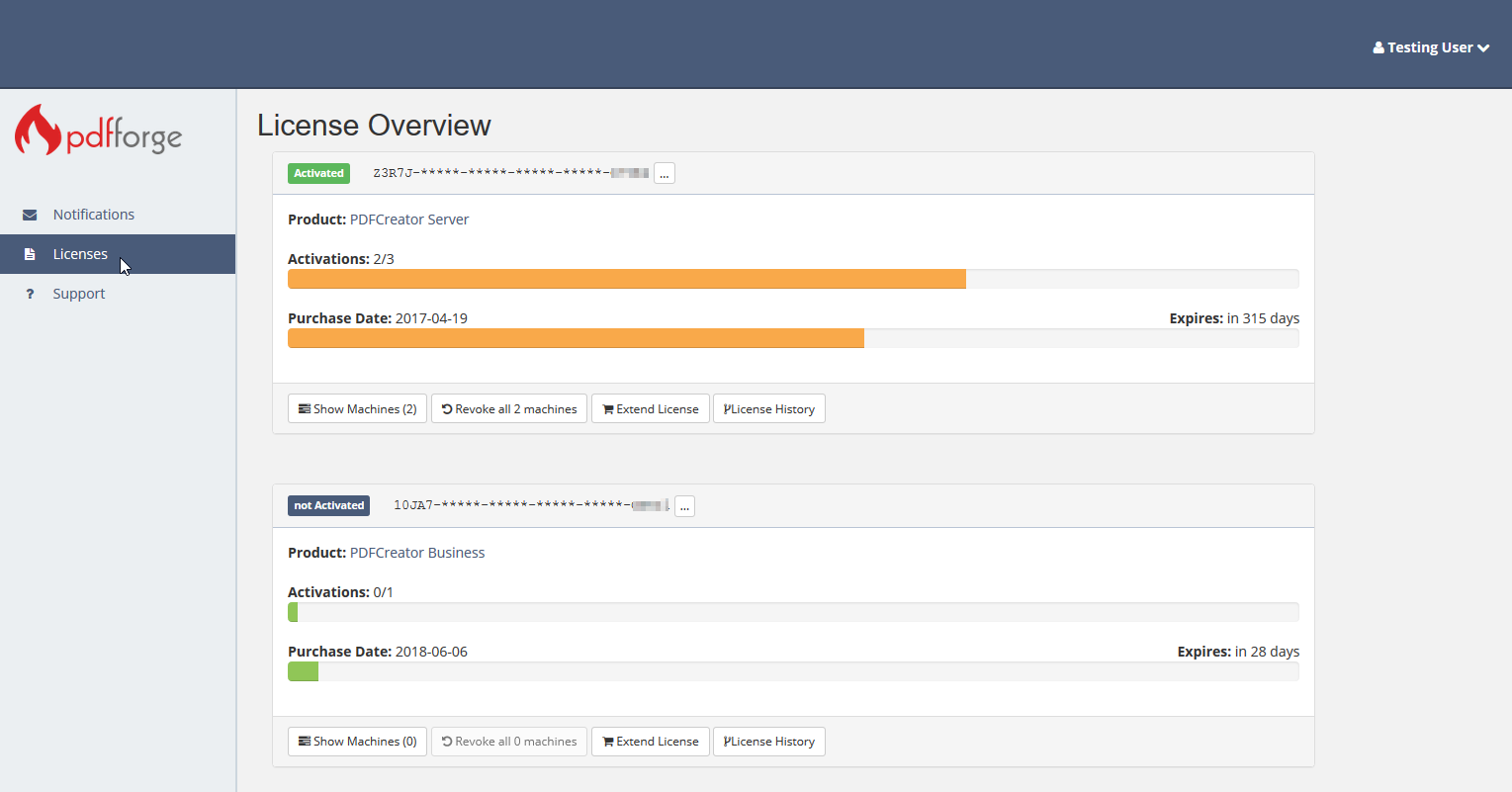Viewport: 1512px width, 792px height.
Task: Click the question mark icon beside Support
Action: pyautogui.click(x=30, y=294)
